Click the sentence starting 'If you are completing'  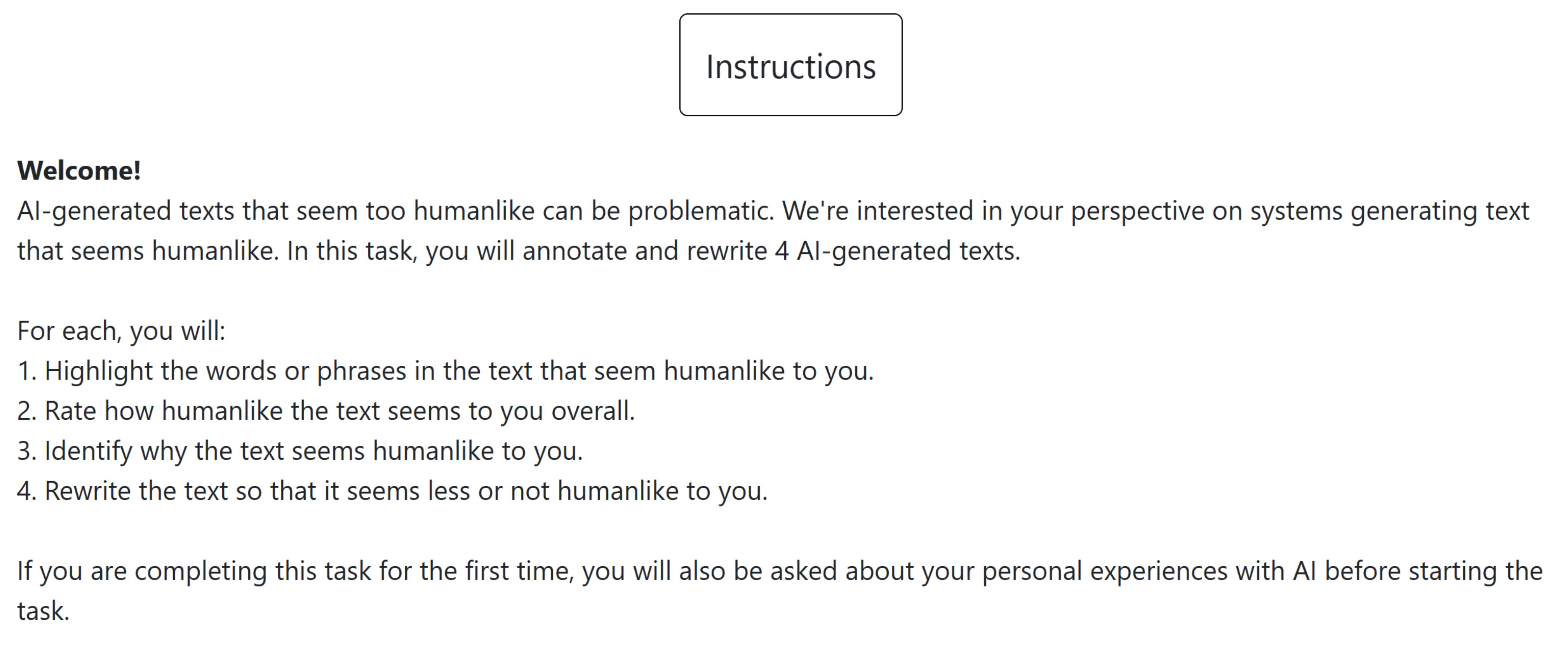tap(780, 591)
